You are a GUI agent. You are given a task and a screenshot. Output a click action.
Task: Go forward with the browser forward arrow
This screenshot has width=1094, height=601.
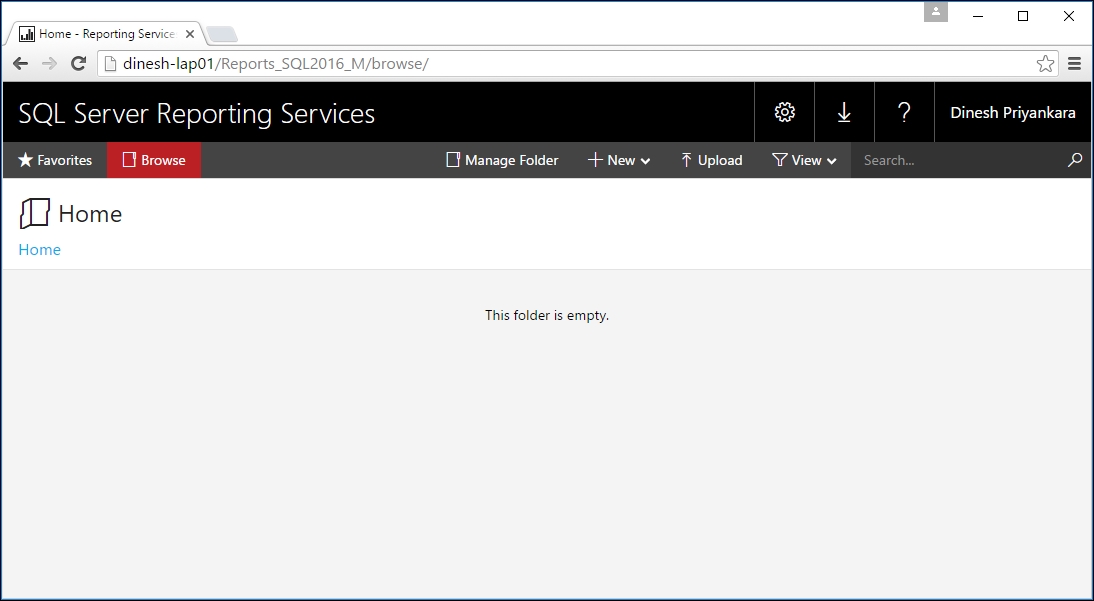pos(49,64)
